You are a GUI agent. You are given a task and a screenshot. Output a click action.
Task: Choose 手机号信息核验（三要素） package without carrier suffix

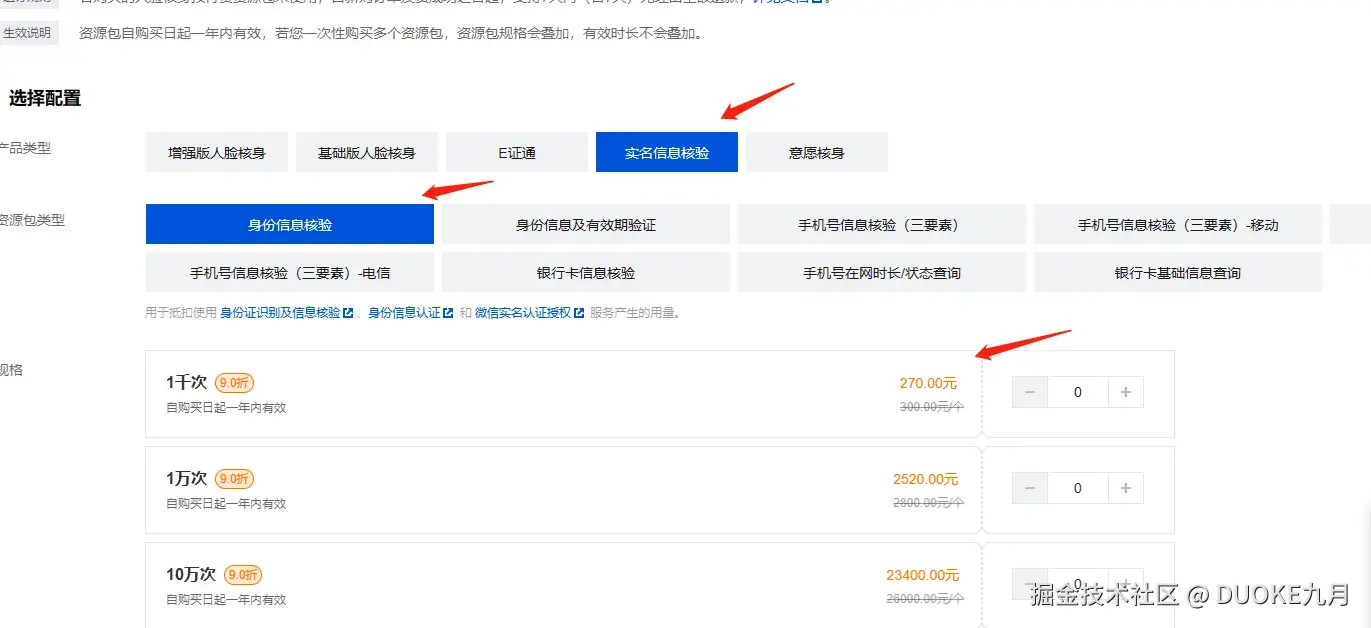pos(882,225)
